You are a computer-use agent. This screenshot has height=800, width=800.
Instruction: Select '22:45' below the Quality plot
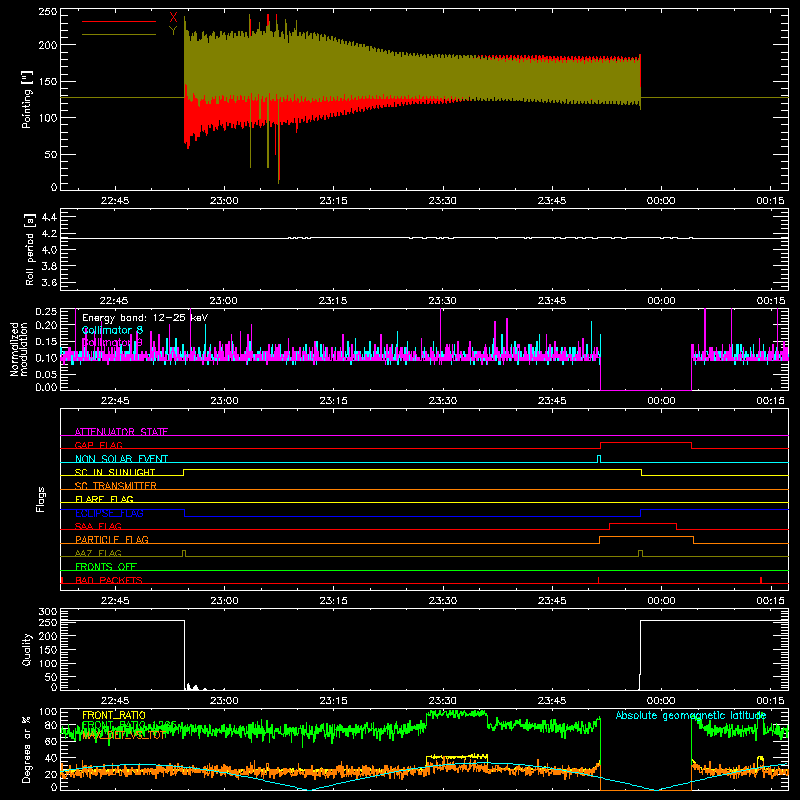pos(115,701)
